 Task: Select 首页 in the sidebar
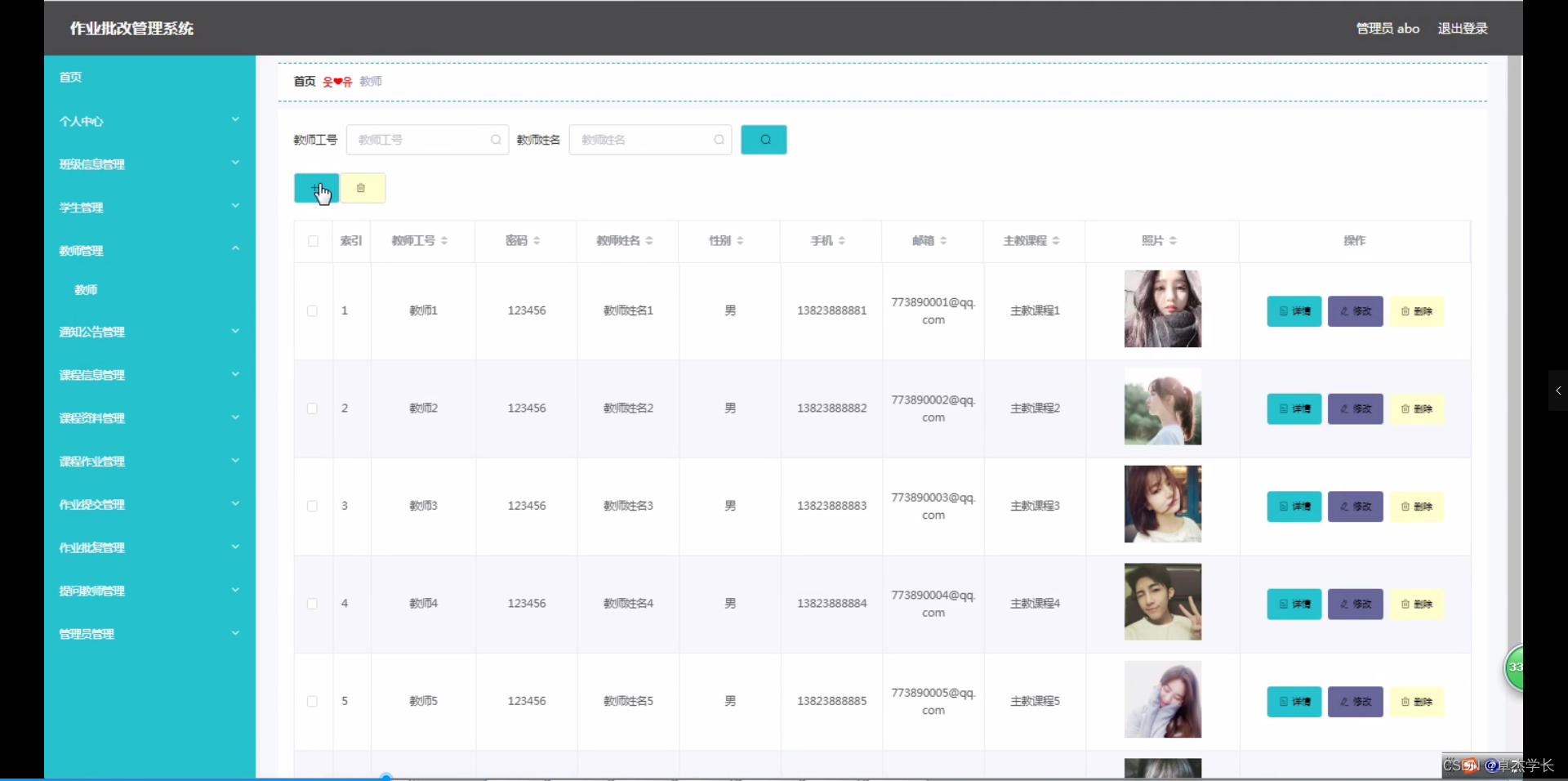(x=69, y=77)
